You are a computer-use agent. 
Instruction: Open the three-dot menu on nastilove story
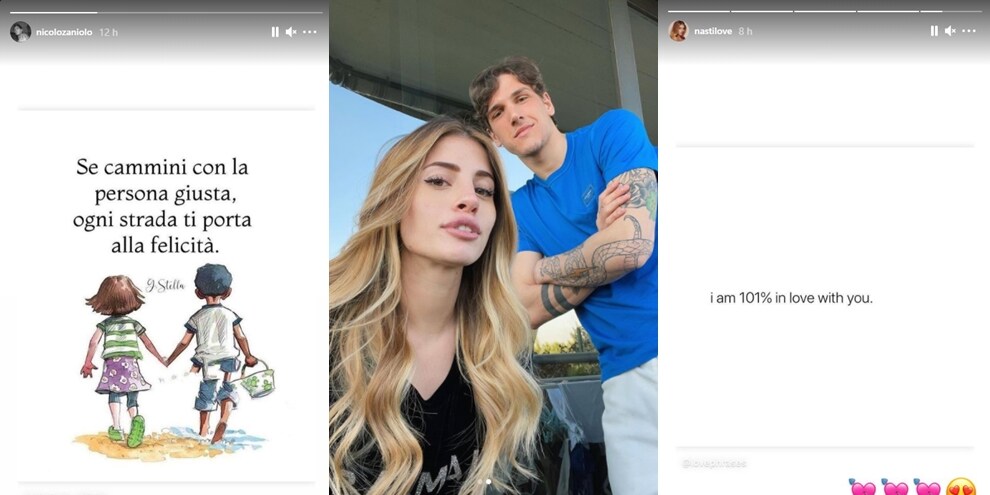(x=969, y=31)
